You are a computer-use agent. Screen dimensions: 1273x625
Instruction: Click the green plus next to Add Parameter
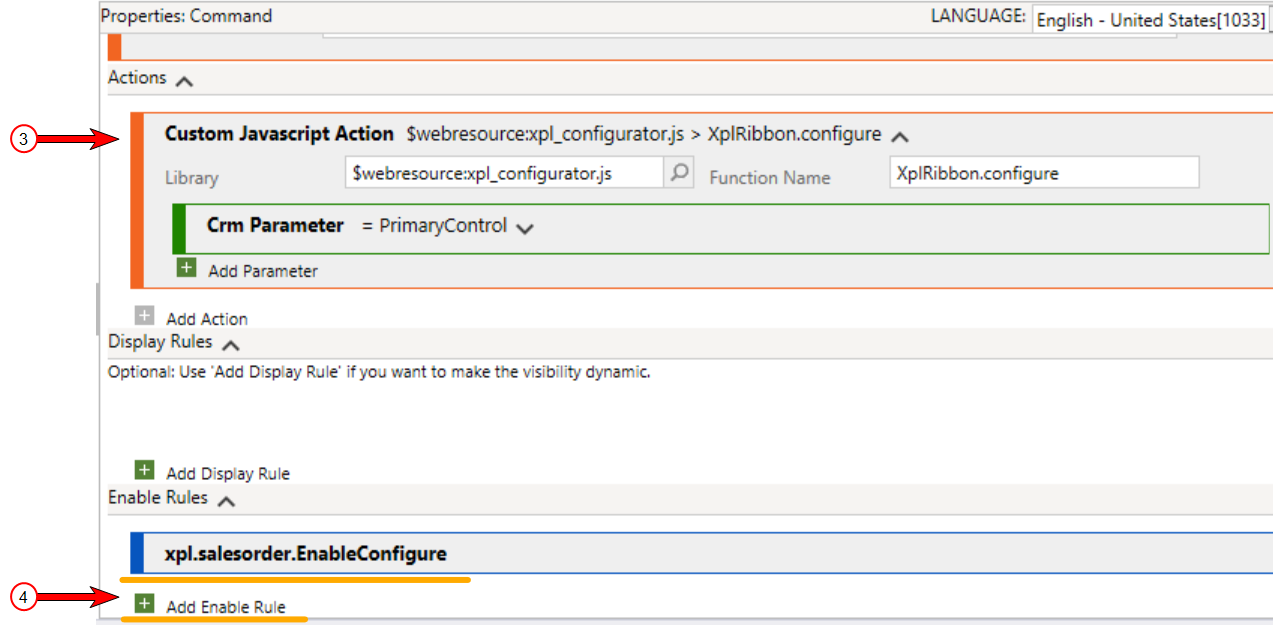(186, 268)
